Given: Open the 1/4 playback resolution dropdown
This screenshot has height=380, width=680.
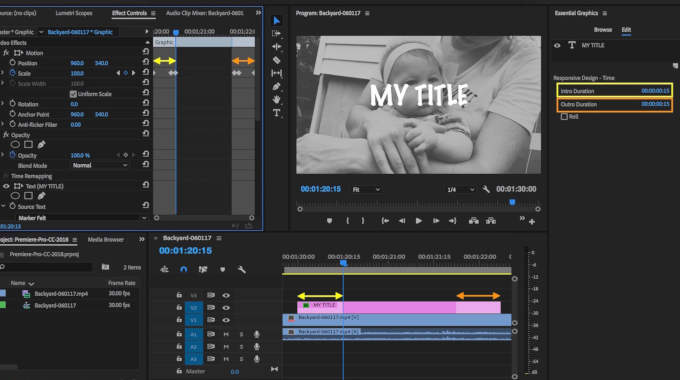Looking at the screenshot, I should point(461,190).
